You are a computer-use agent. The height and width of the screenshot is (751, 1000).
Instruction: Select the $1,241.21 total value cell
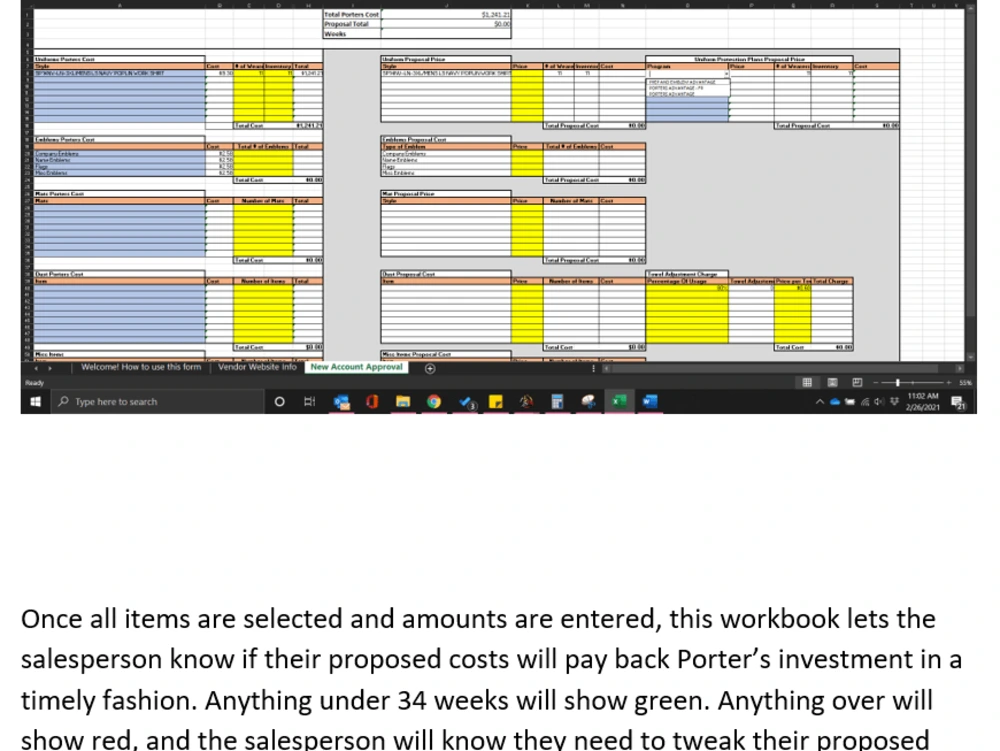coord(446,14)
